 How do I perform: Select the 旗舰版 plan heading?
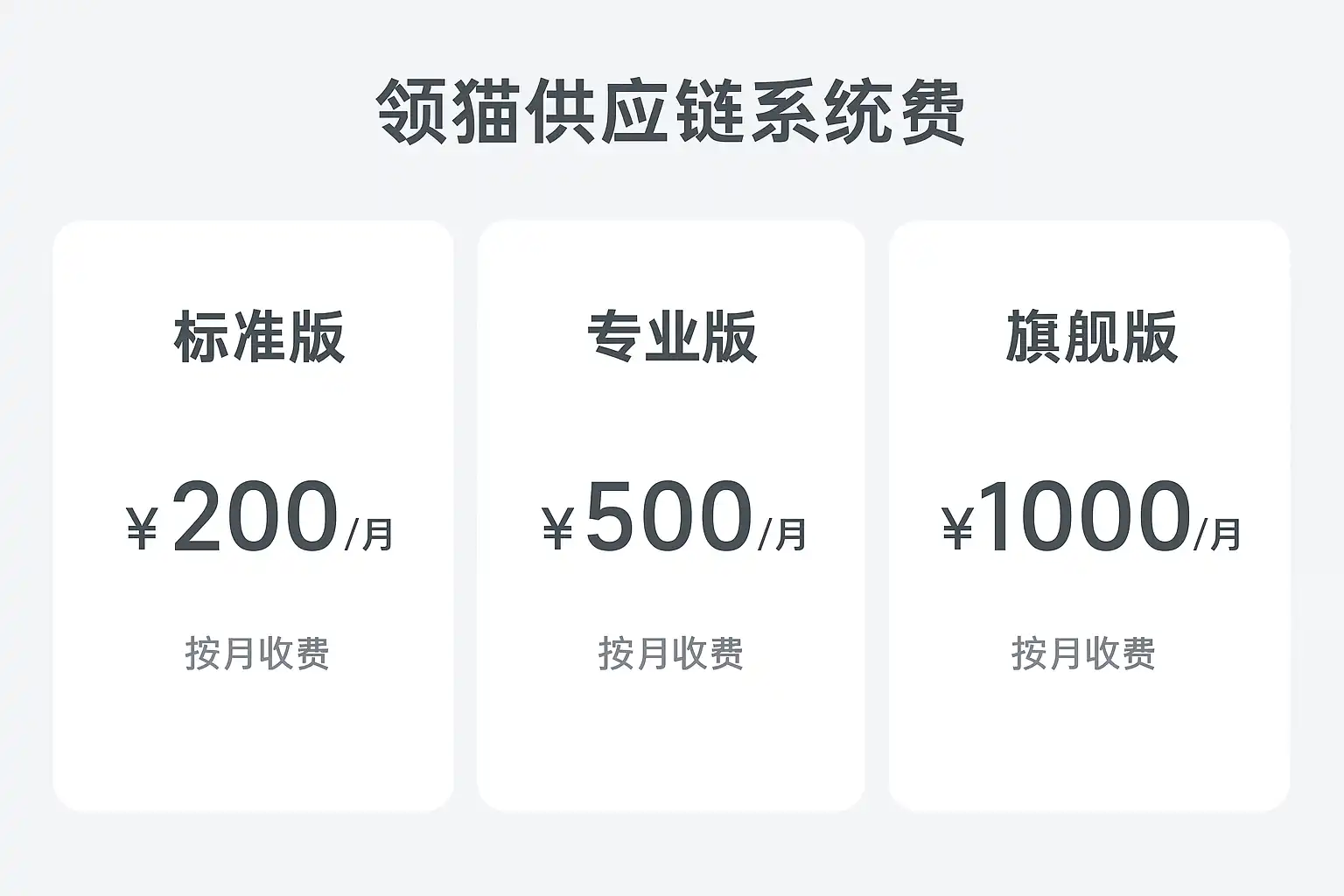tap(1090, 337)
